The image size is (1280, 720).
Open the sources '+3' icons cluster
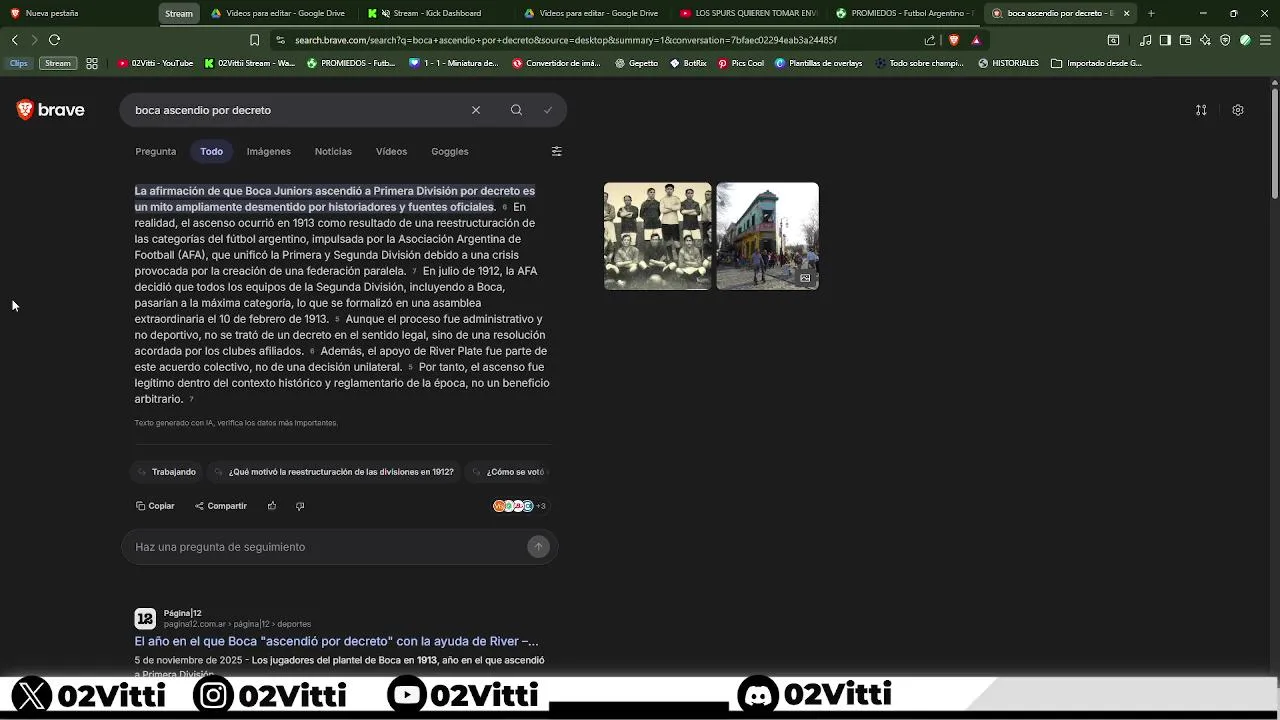coord(519,506)
